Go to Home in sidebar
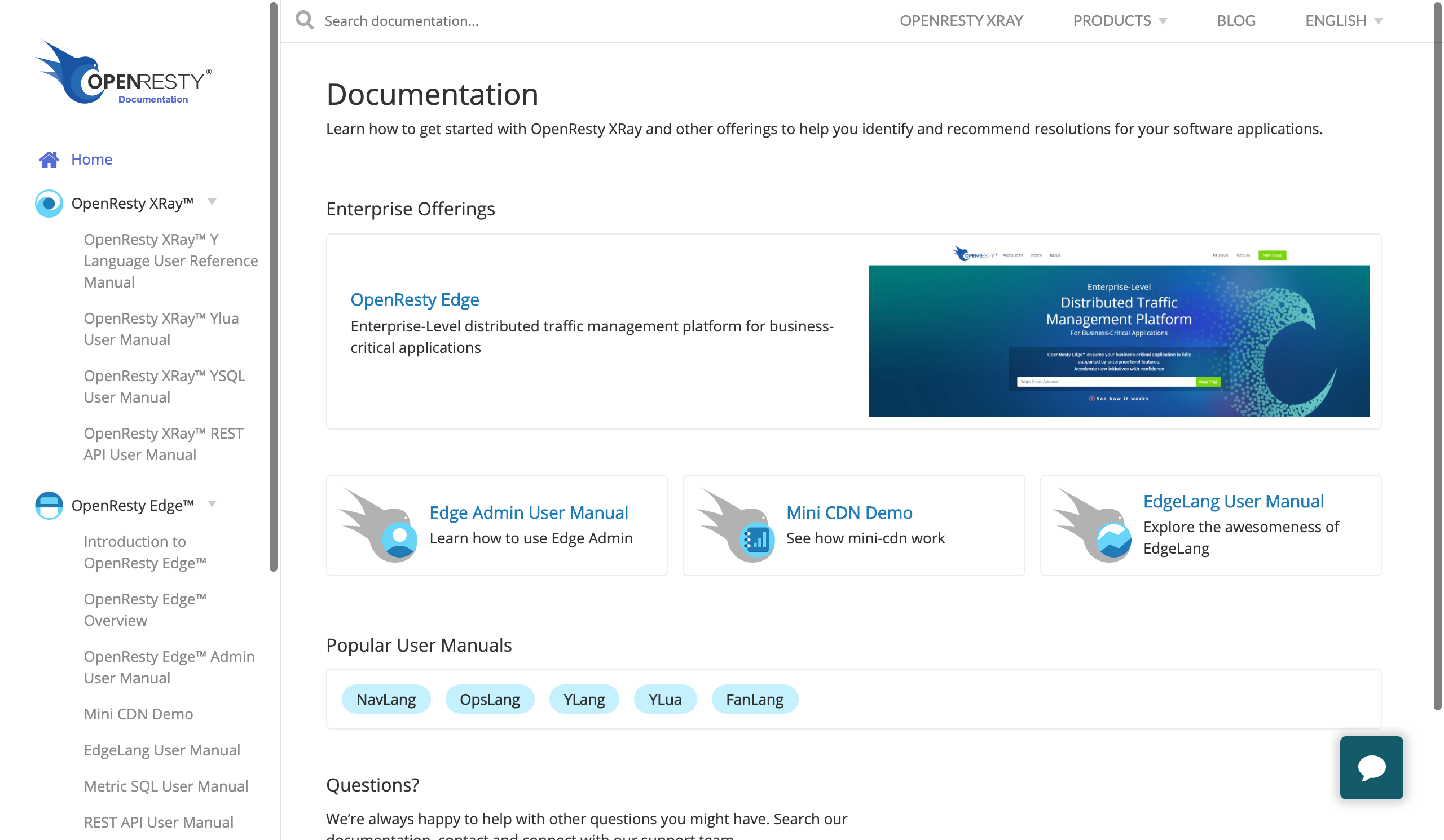1444x840 pixels. (92, 159)
